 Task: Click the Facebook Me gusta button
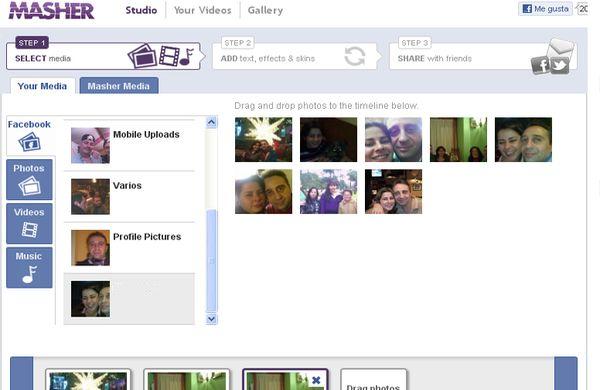pyautogui.click(x=545, y=9)
